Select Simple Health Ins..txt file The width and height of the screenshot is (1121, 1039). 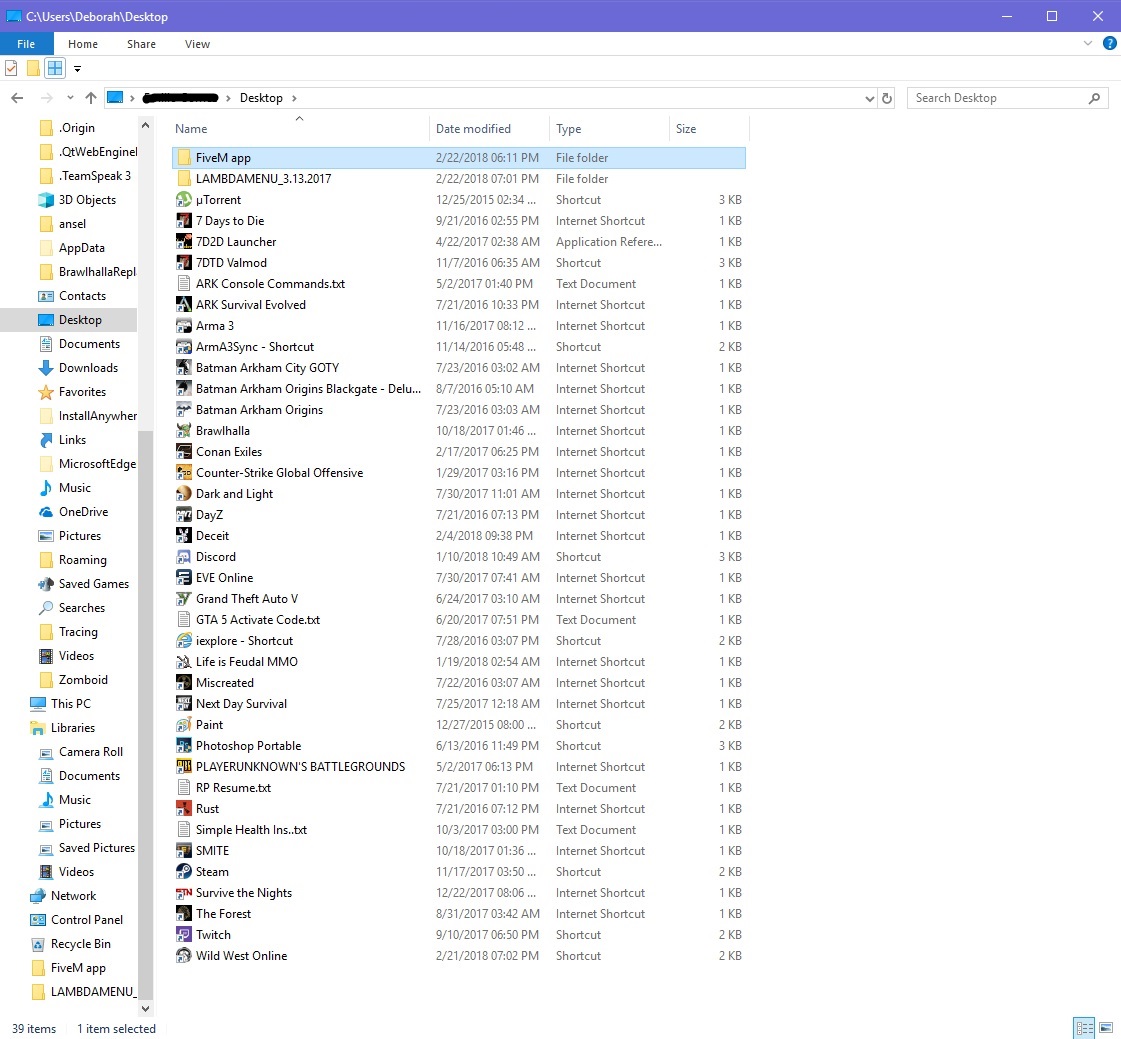[x=458, y=829]
